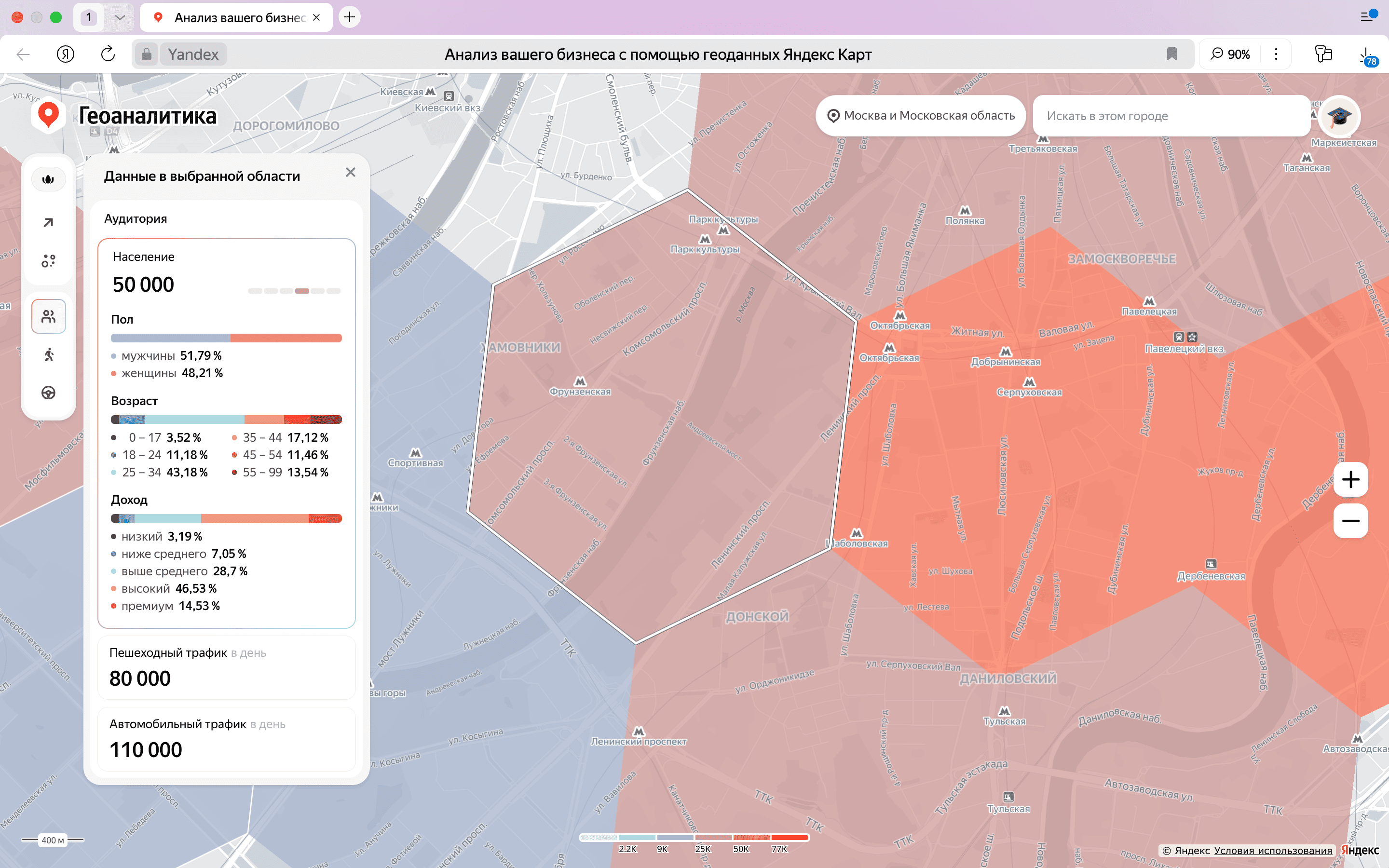Viewport: 1389px width, 868px height.
Task: Click the graduation cap tutorial icon
Action: coord(1338,116)
